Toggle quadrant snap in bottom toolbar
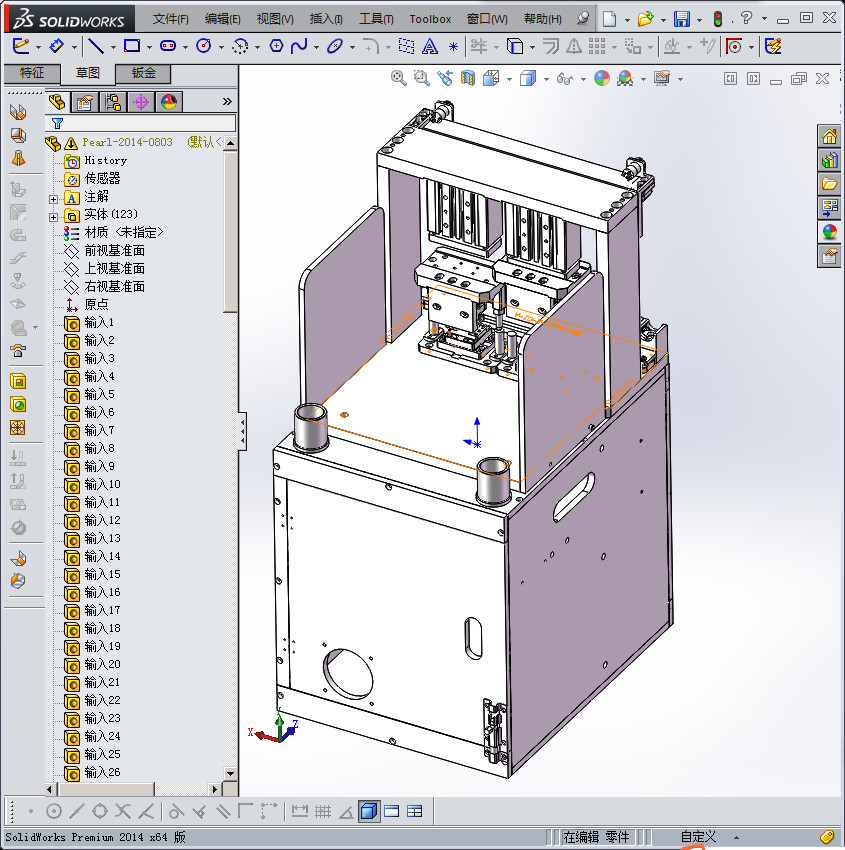 [x=100, y=812]
